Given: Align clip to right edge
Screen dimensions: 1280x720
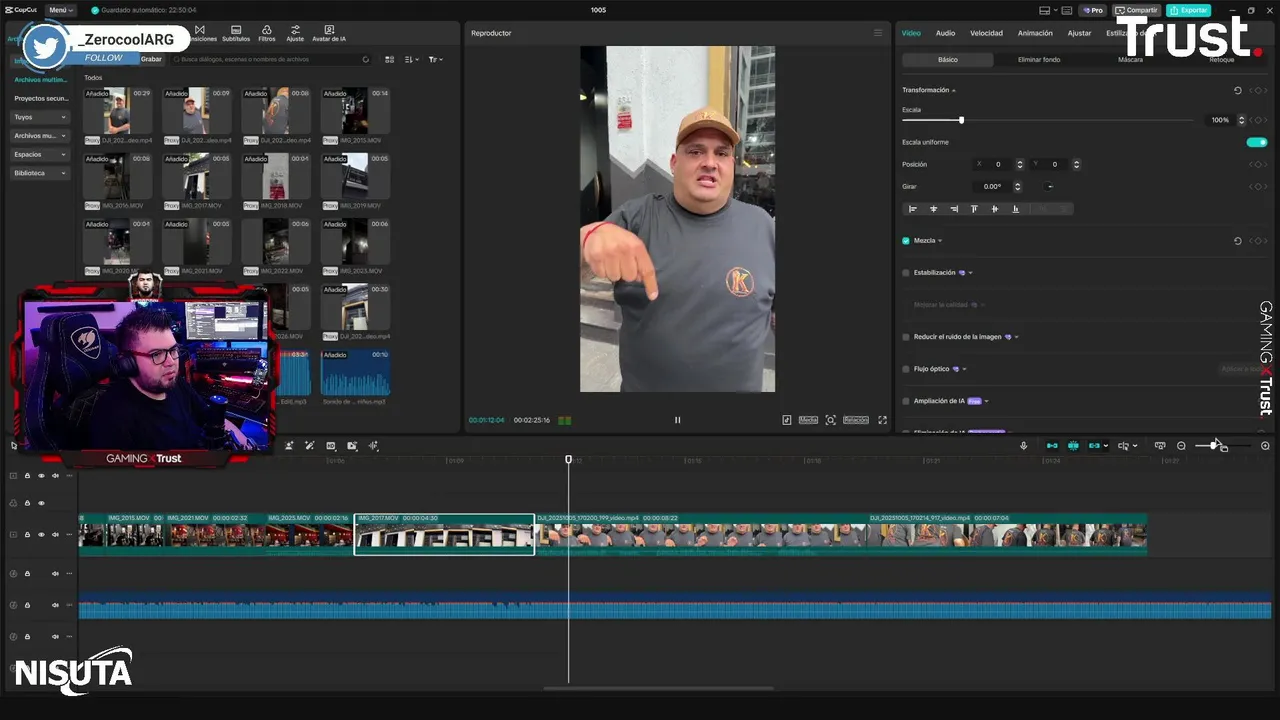Looking at the screenshot, I should coord(954,209).
